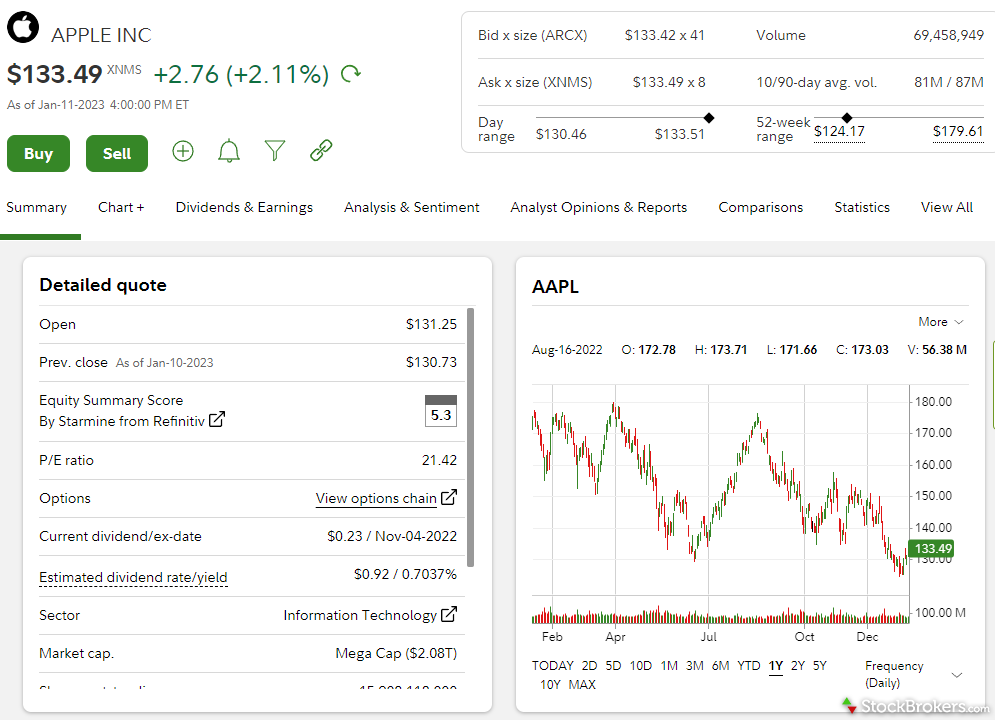Click the Volume value 69,458,949
995x720 pixels.
click(949, 36)
